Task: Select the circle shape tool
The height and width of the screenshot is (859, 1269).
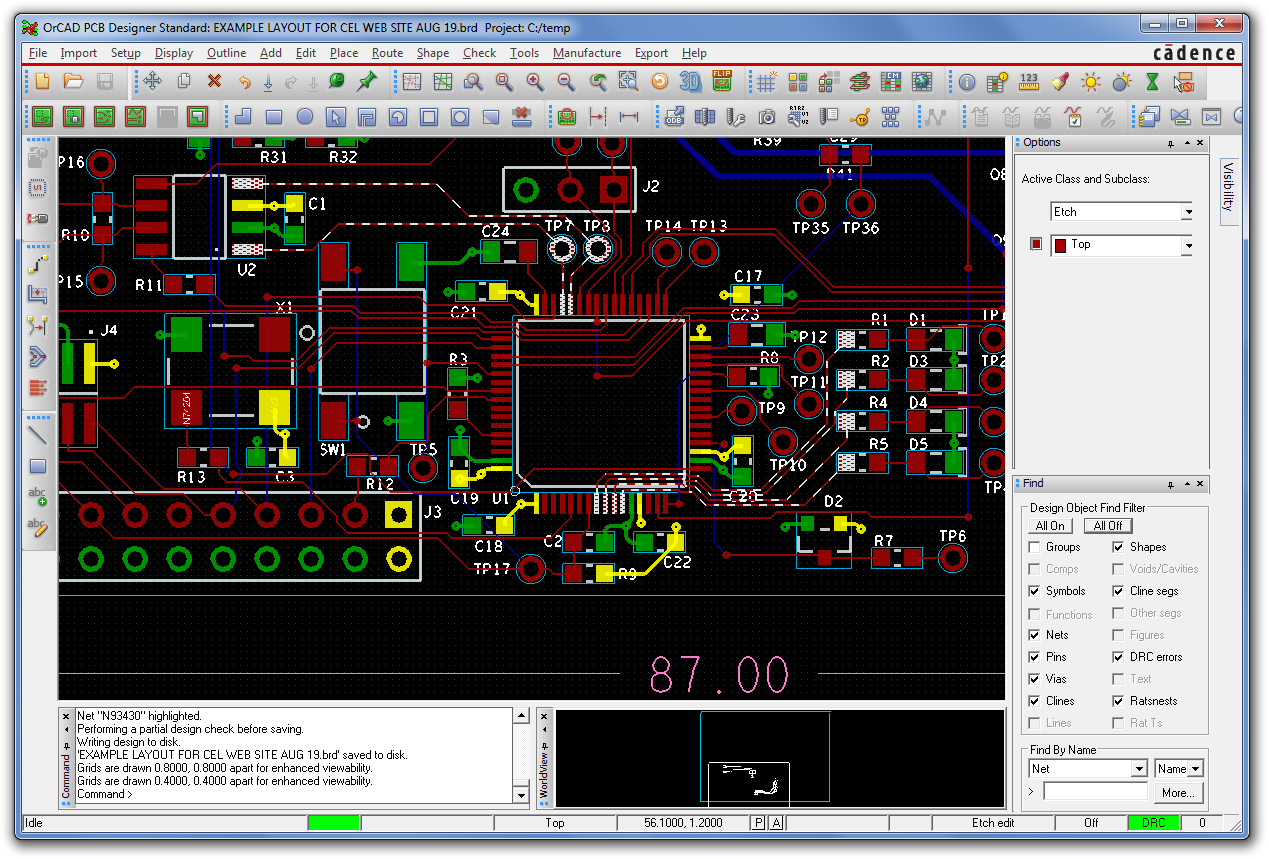Action: click(305, 116)
